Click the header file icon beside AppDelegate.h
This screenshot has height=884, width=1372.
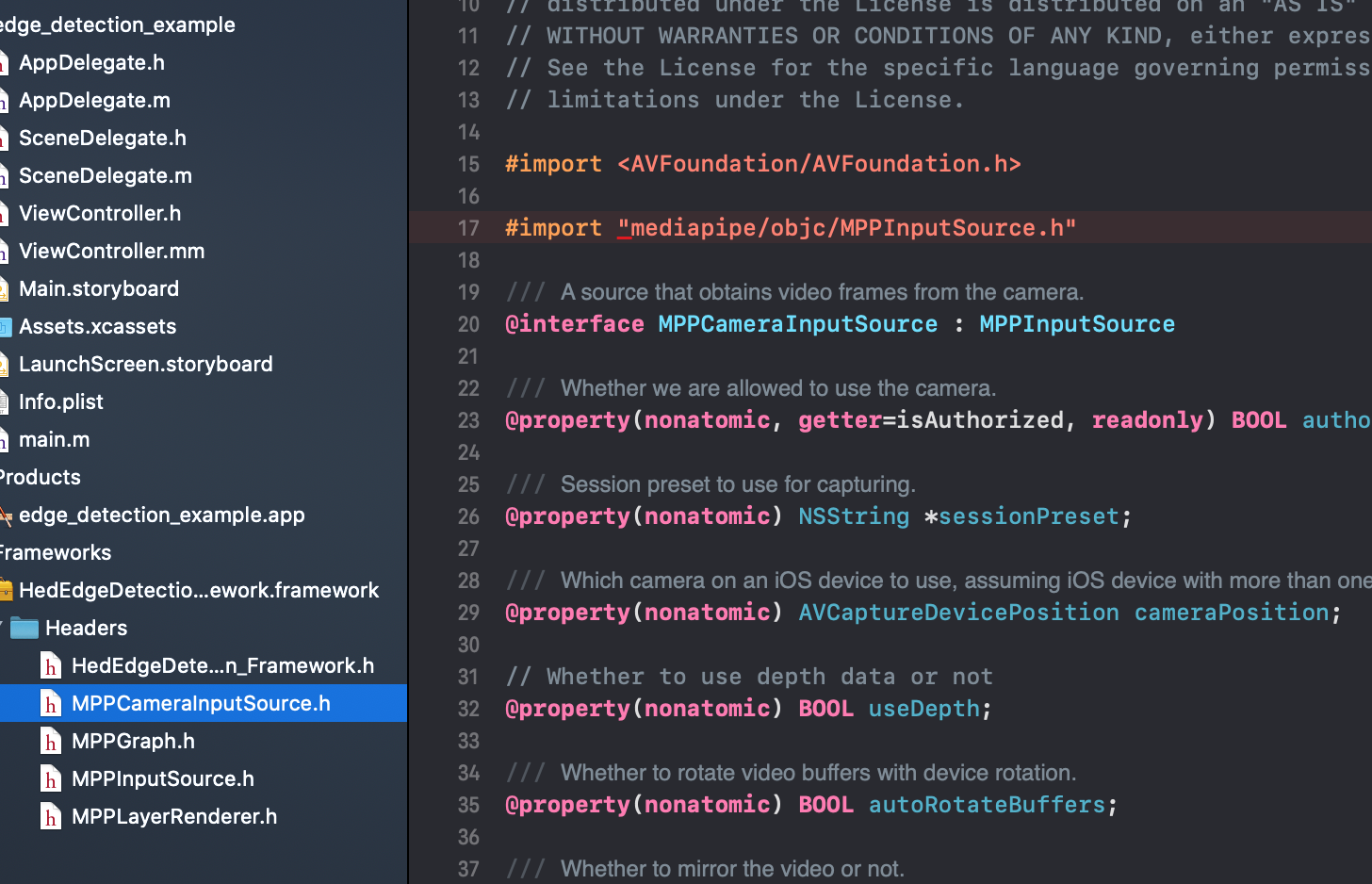point(6,62)
